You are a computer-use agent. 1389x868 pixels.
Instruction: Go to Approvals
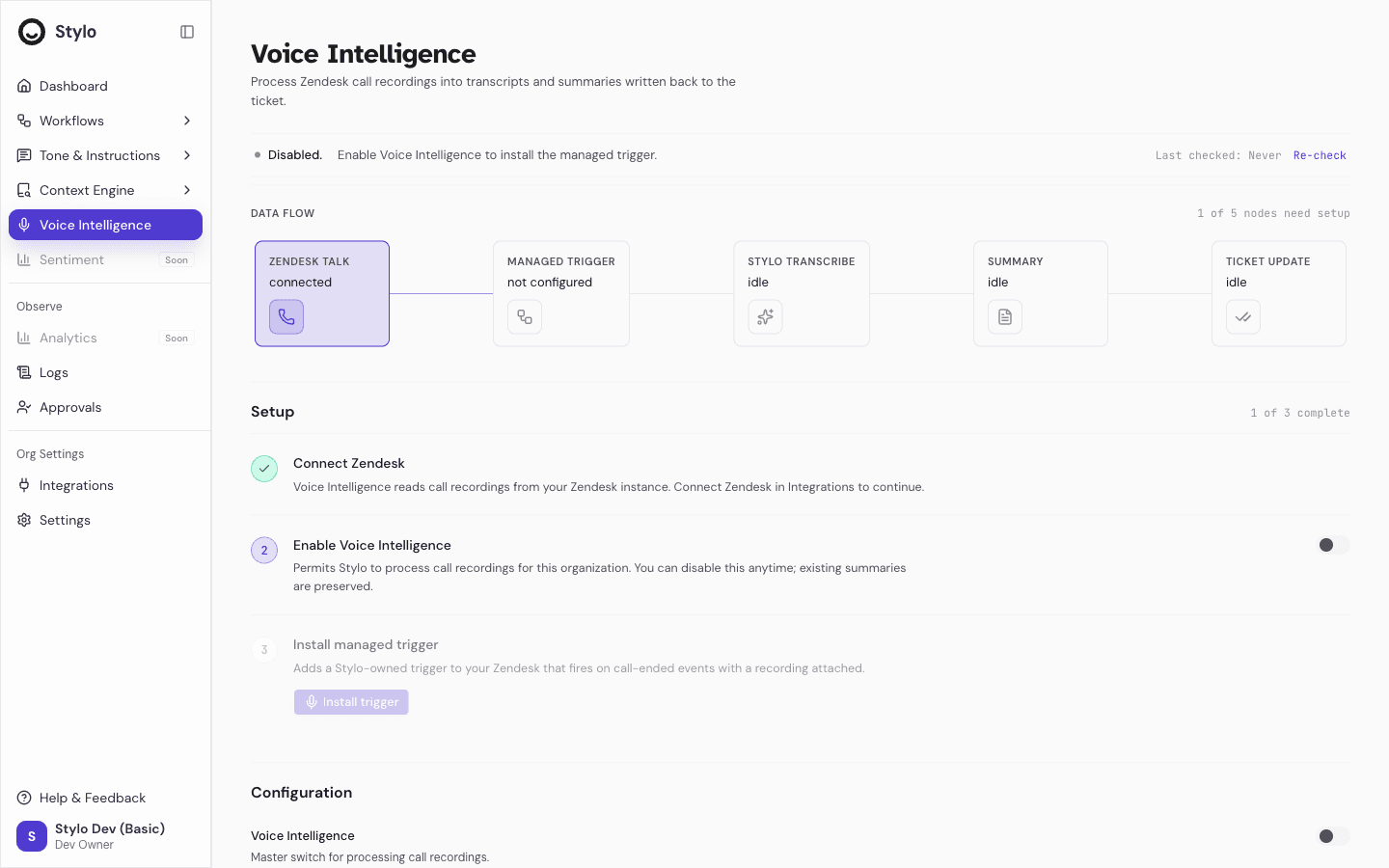tap(105, 407)
